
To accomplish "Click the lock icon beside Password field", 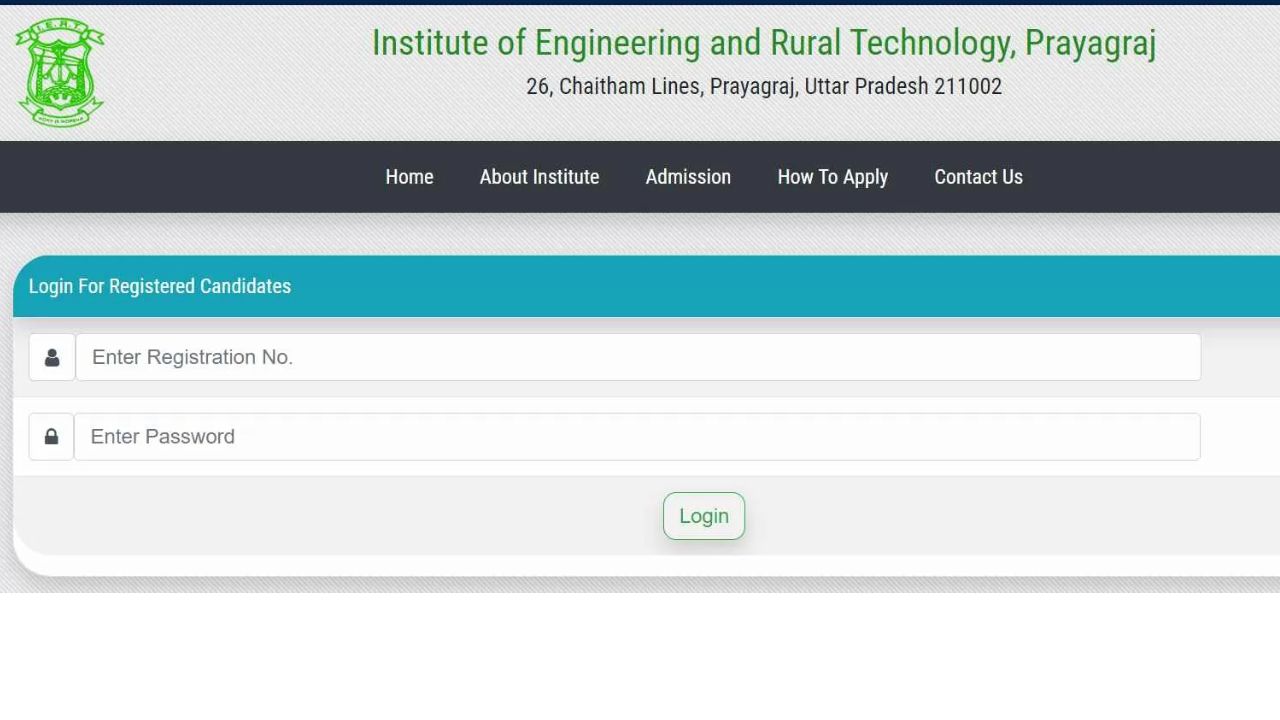I will click(51, 437).
